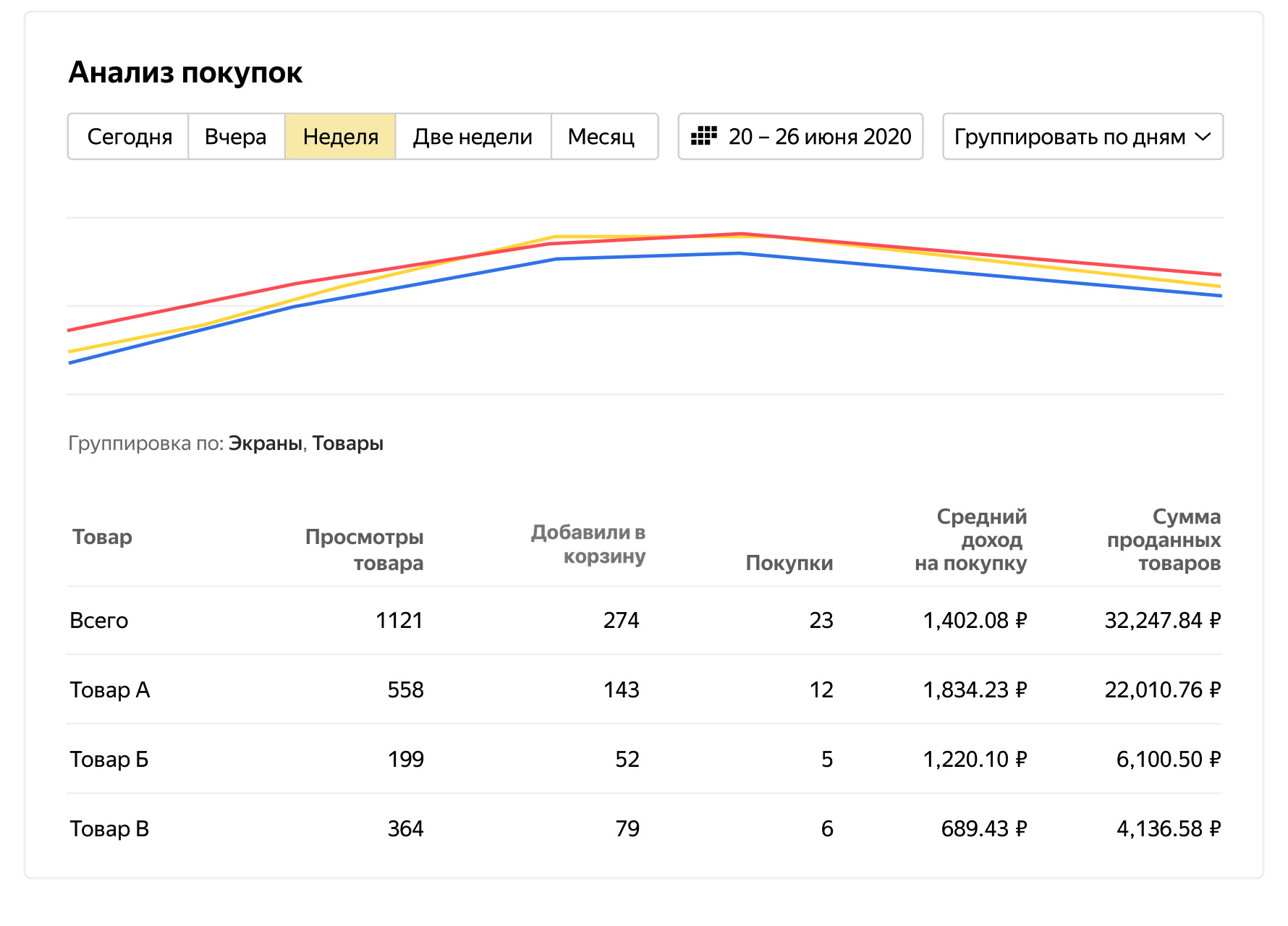Switch to the Вчера period
Viewport: 1288px width, 926px height.
coord(235,136)
